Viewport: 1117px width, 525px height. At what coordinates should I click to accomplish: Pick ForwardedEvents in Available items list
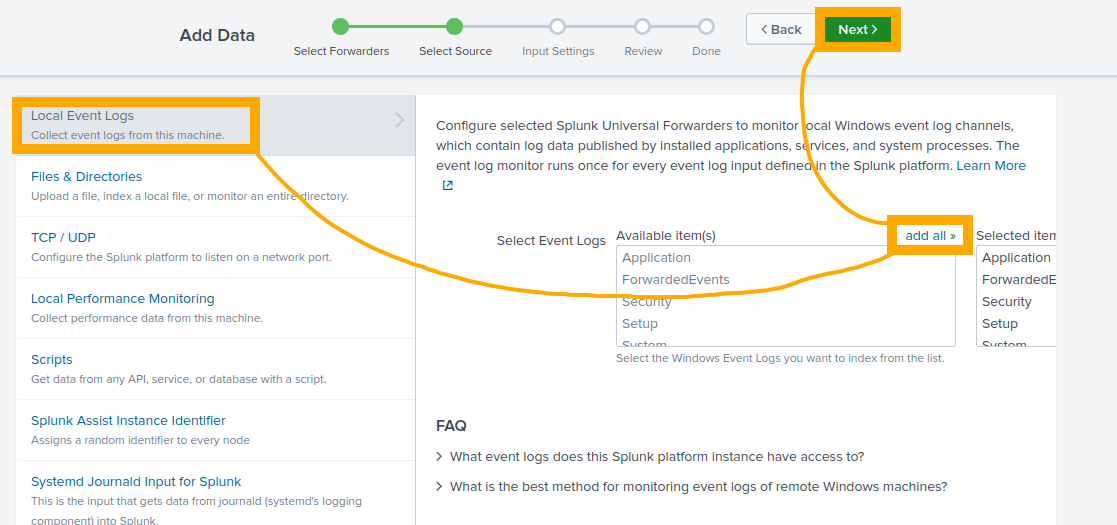(785, 280)
